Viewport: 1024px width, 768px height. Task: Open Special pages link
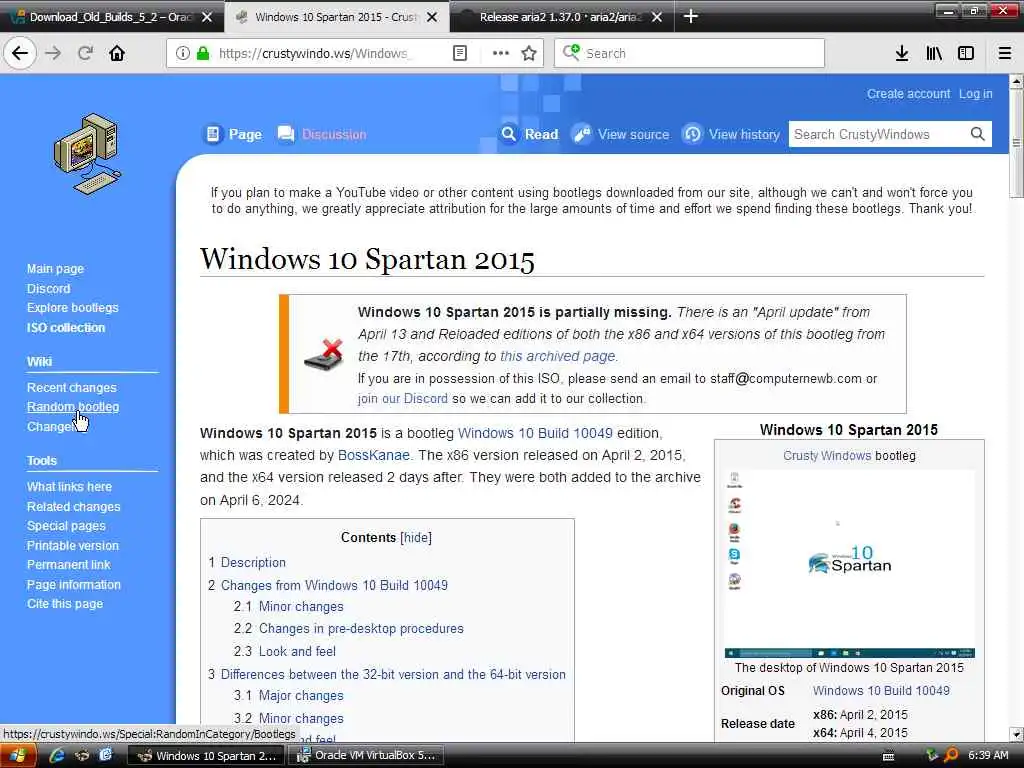(x=66, y=526)
